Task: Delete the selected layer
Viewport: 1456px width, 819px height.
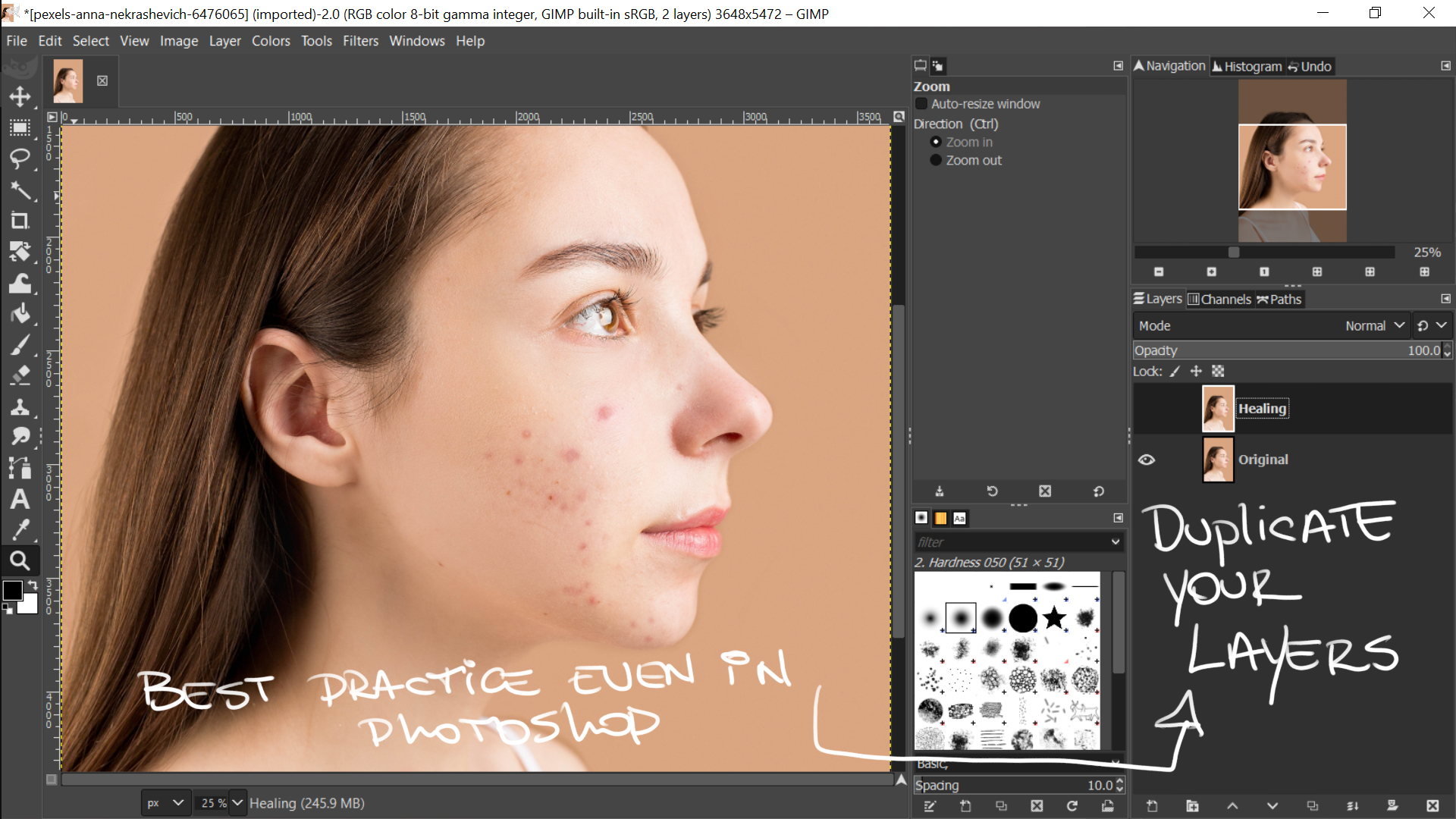Action: [x=1432, y=806]
